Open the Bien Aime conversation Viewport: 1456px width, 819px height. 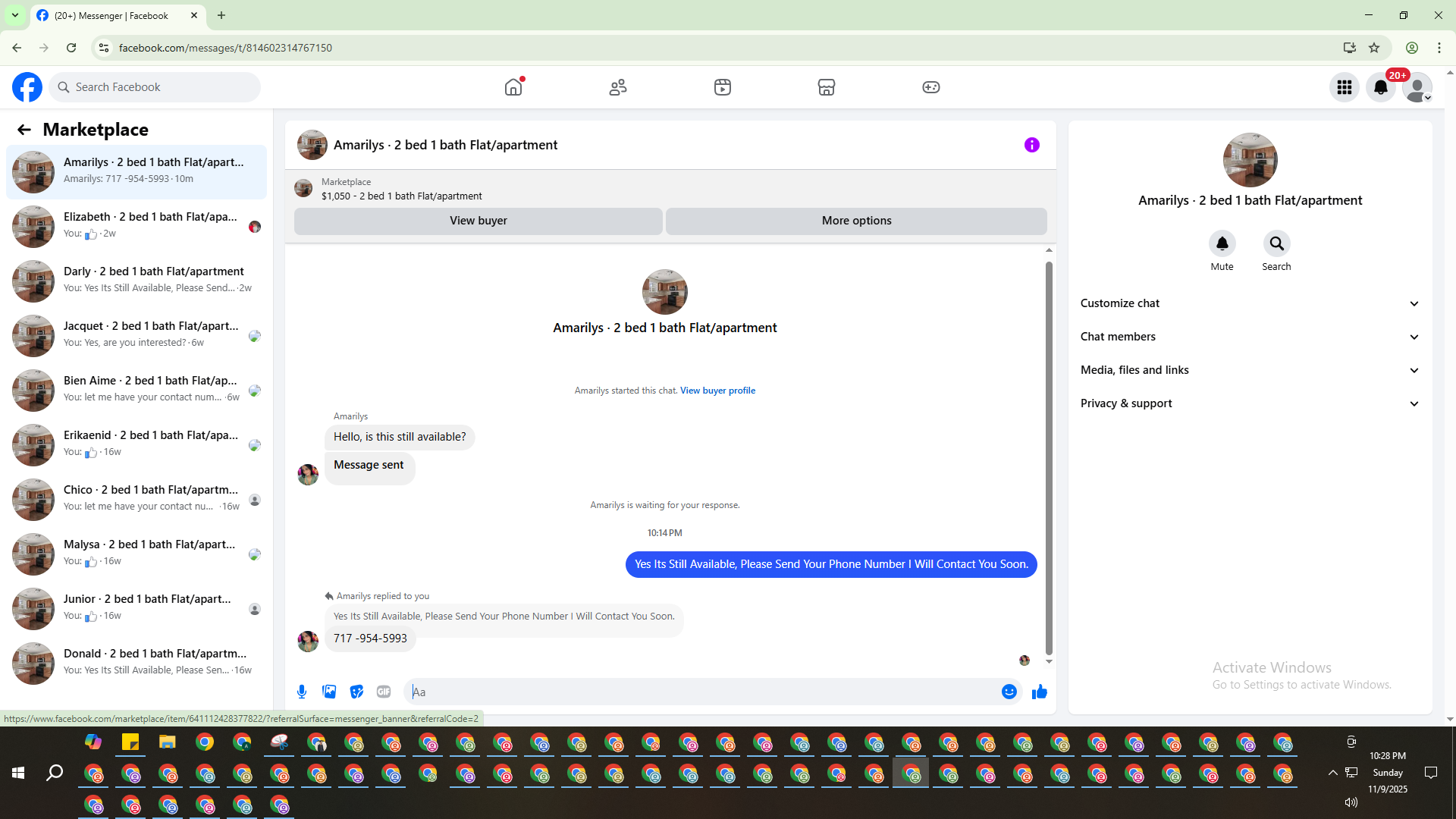[136, 390]
